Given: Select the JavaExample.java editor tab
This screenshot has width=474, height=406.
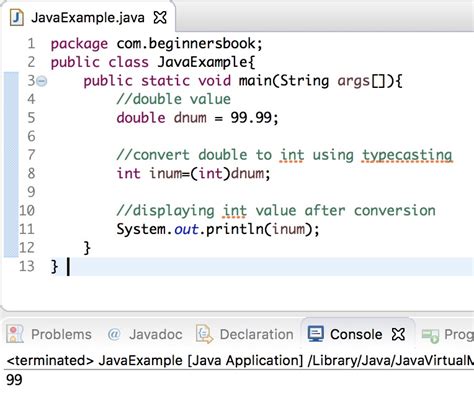Looking at the screenshot, I should point(88,17).
